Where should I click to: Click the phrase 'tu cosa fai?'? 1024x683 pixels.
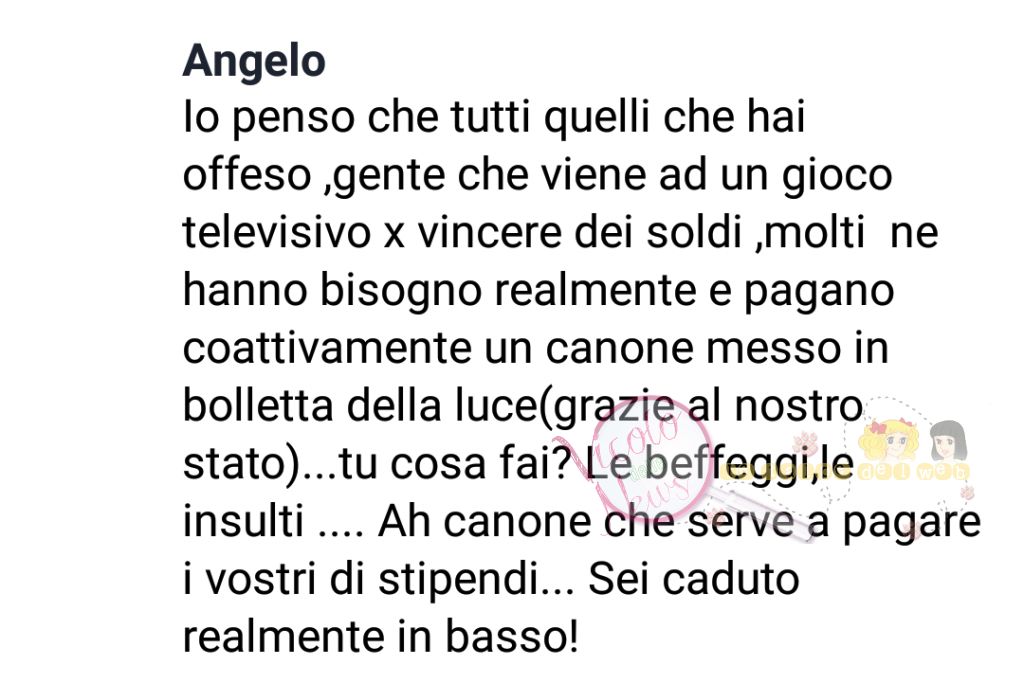[456, 463]
